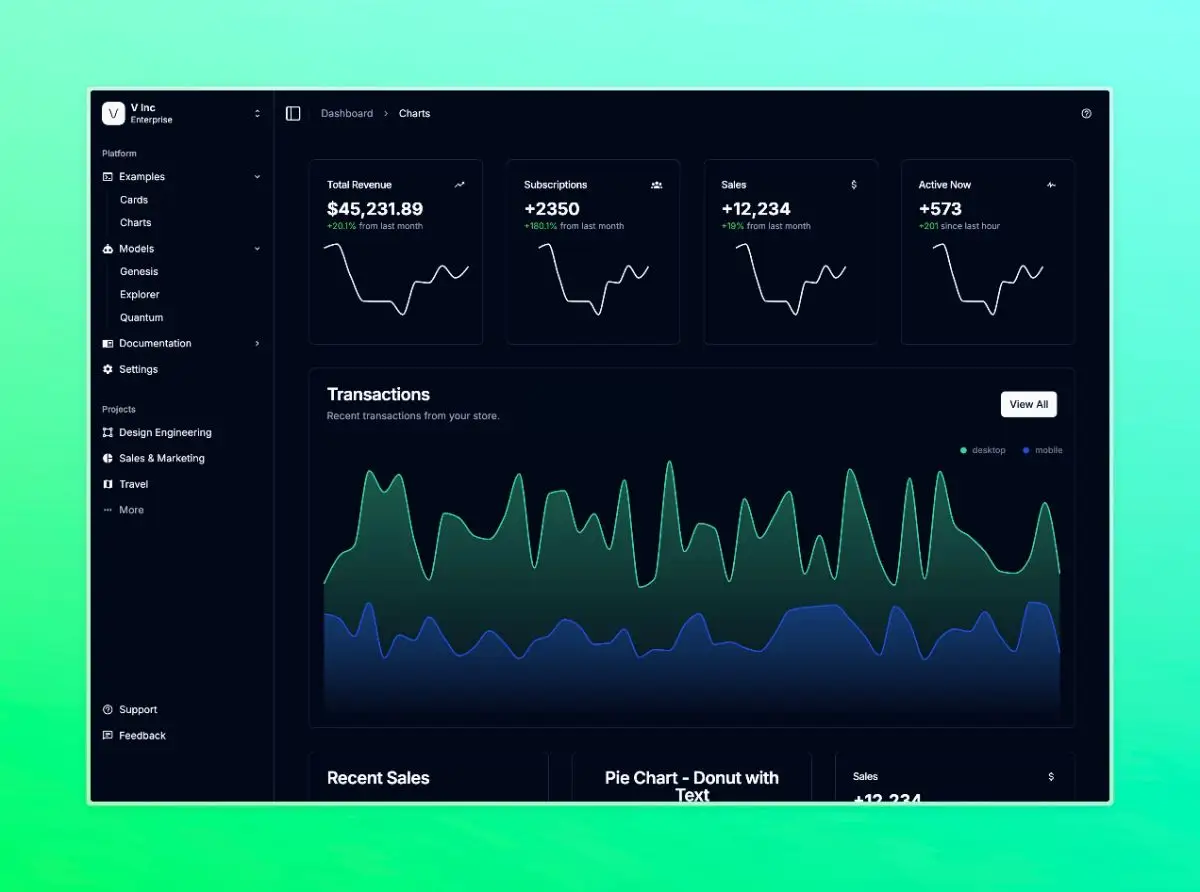Collapse the Examples section chevron
Screen dimensions: 1200x892
[x=257, y=177]
